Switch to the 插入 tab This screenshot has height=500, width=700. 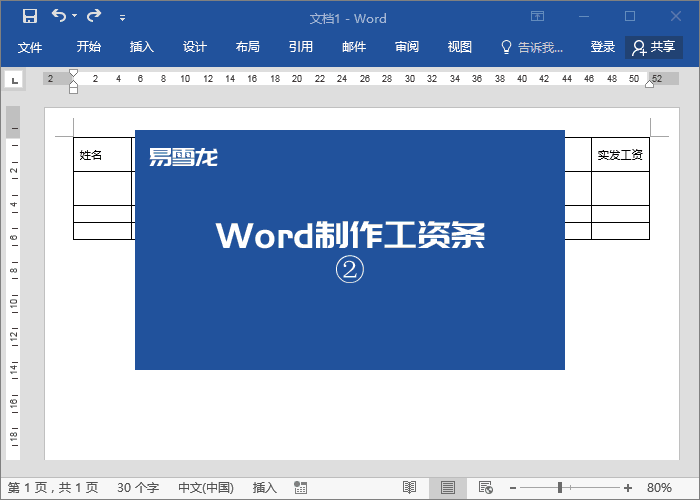point(142,47)
